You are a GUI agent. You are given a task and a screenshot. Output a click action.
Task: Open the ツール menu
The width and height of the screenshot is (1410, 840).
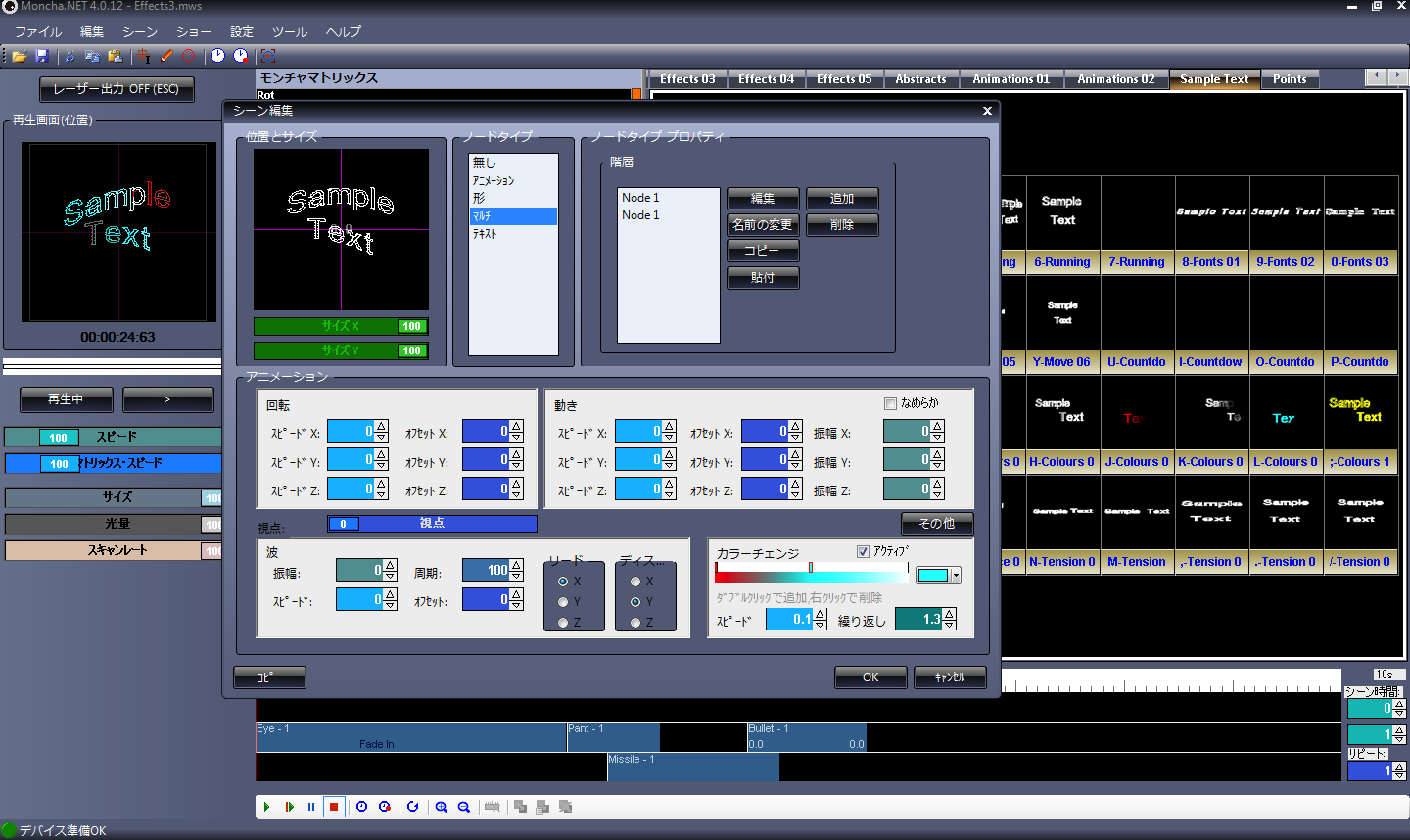(x=289, y=32)
